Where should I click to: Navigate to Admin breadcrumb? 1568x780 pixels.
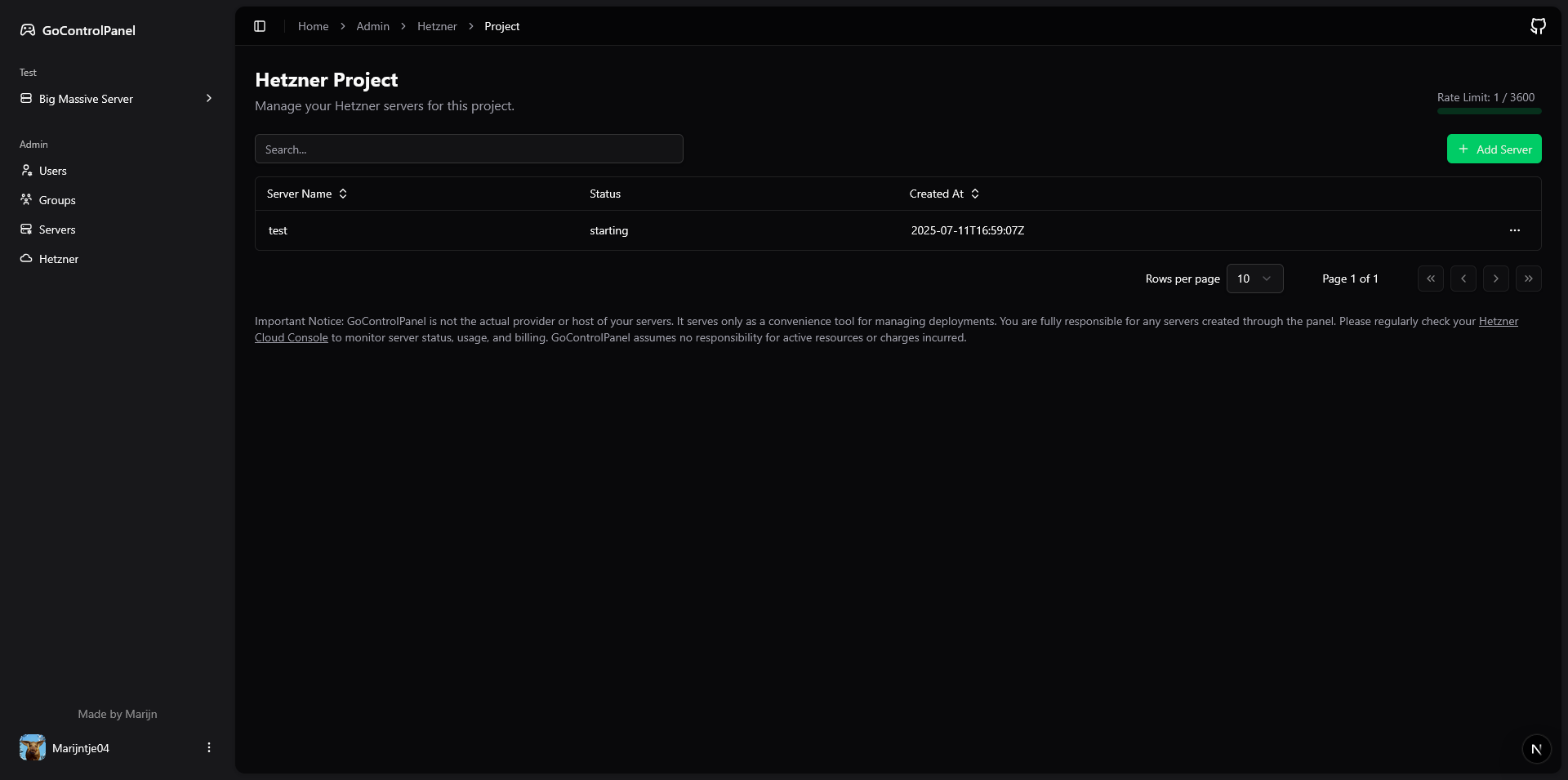pos(372,26)
